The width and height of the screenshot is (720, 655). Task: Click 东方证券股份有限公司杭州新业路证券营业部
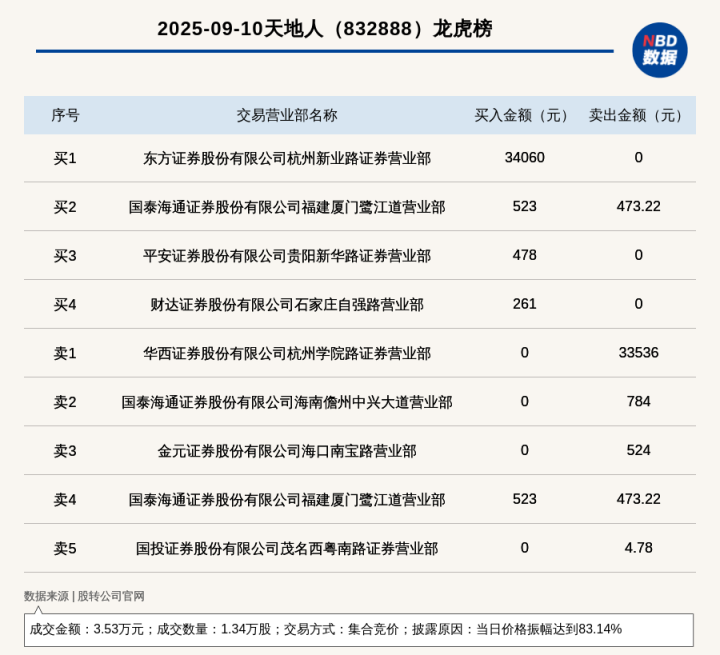click(x=287, y=158)
